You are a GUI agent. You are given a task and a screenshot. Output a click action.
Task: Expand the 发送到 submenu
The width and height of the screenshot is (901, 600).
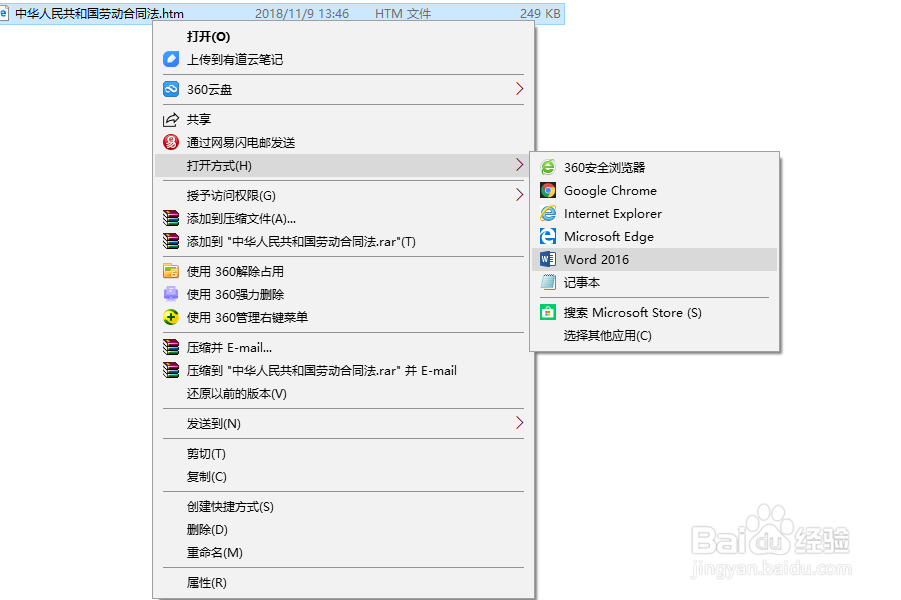(x=519, y=423)
